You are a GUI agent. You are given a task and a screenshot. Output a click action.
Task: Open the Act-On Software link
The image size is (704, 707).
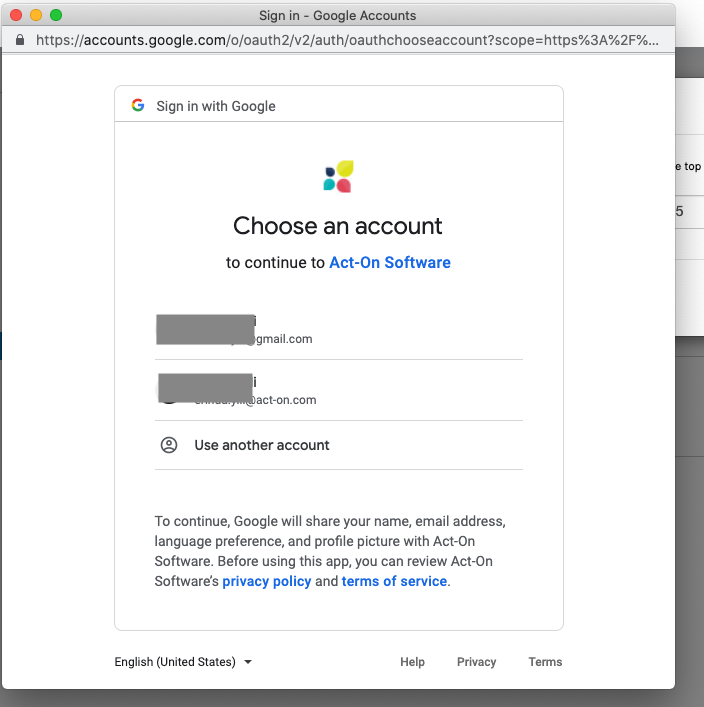click(390, 262)
